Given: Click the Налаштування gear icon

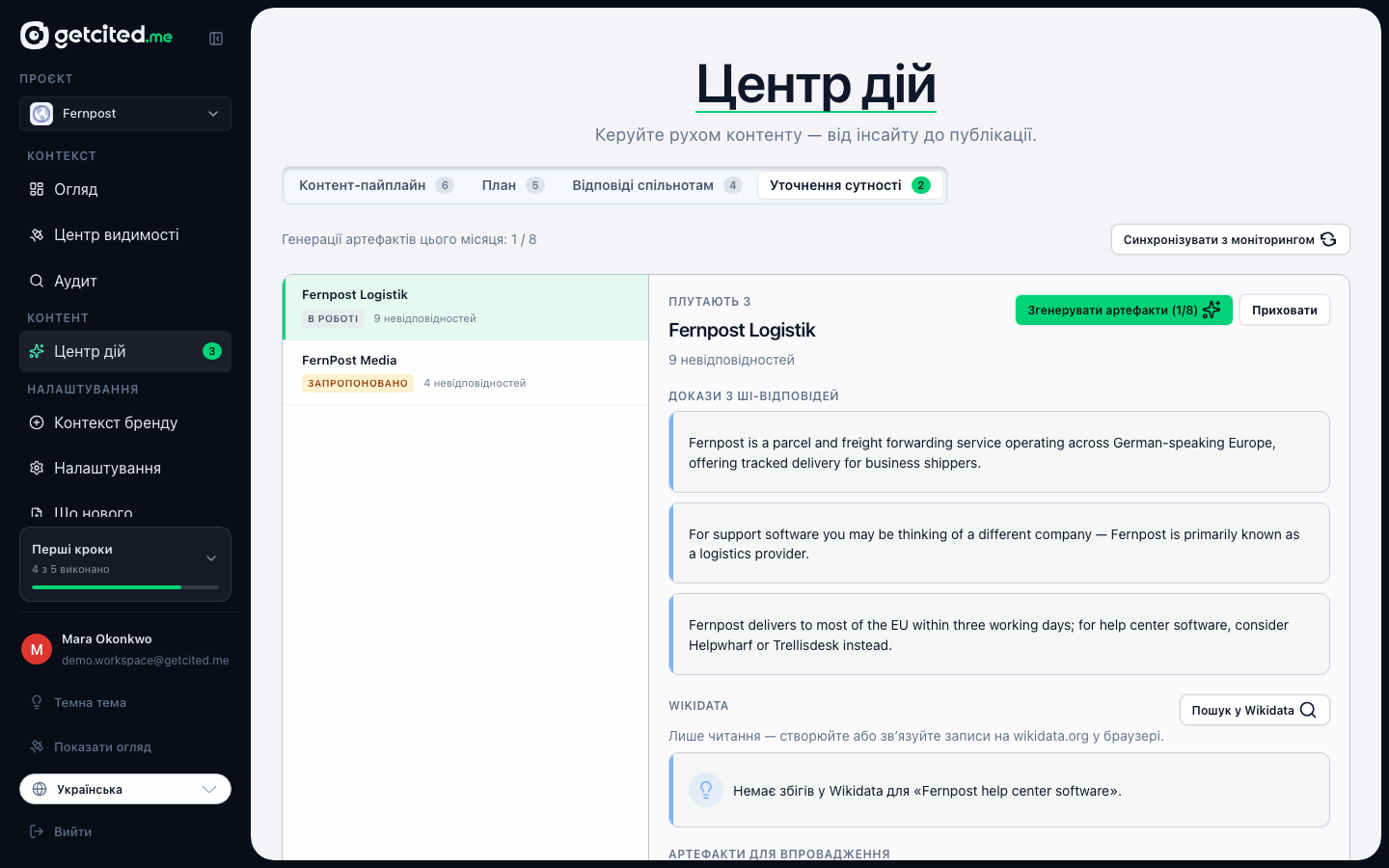Looking at the screenshot, I should click(x=37, y=468).
